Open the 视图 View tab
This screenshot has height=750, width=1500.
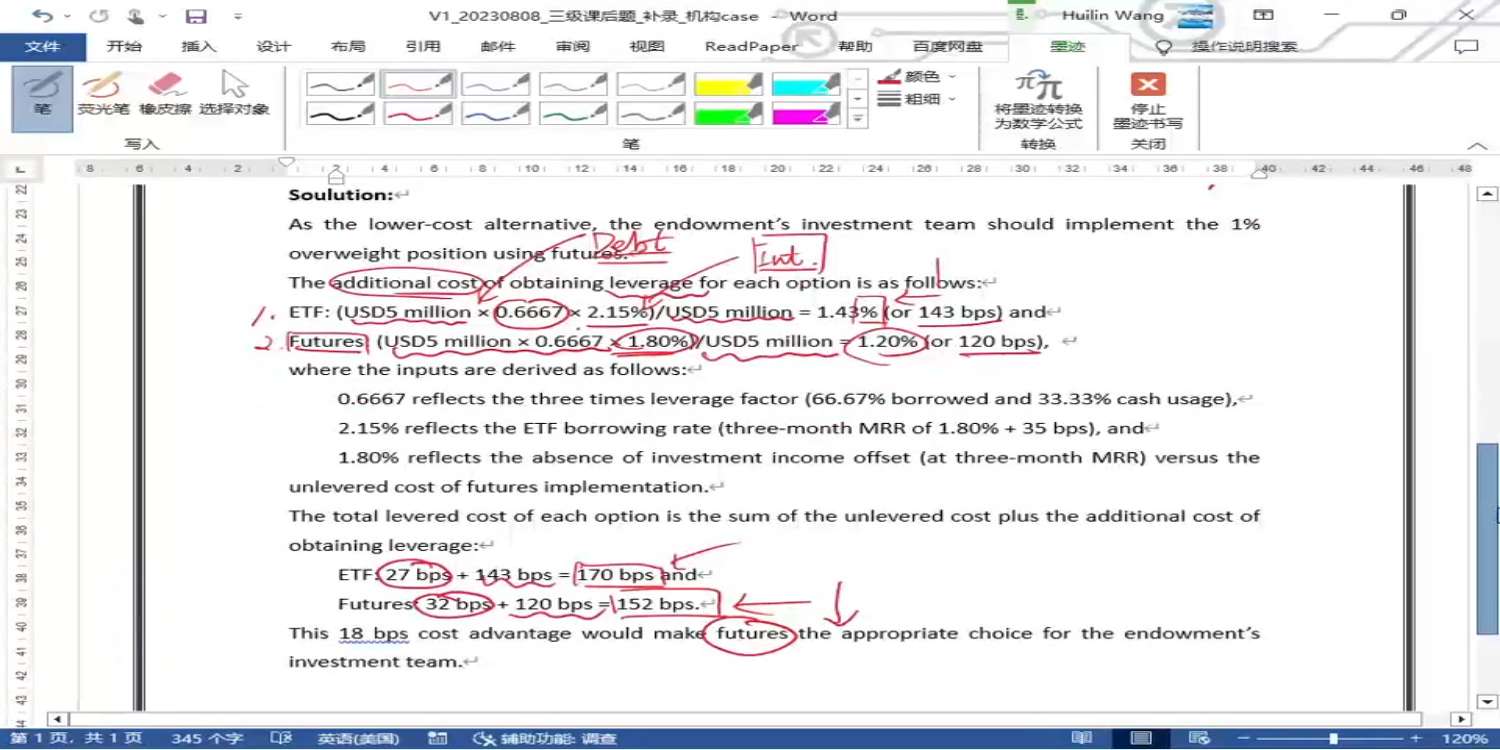point(647,47)
